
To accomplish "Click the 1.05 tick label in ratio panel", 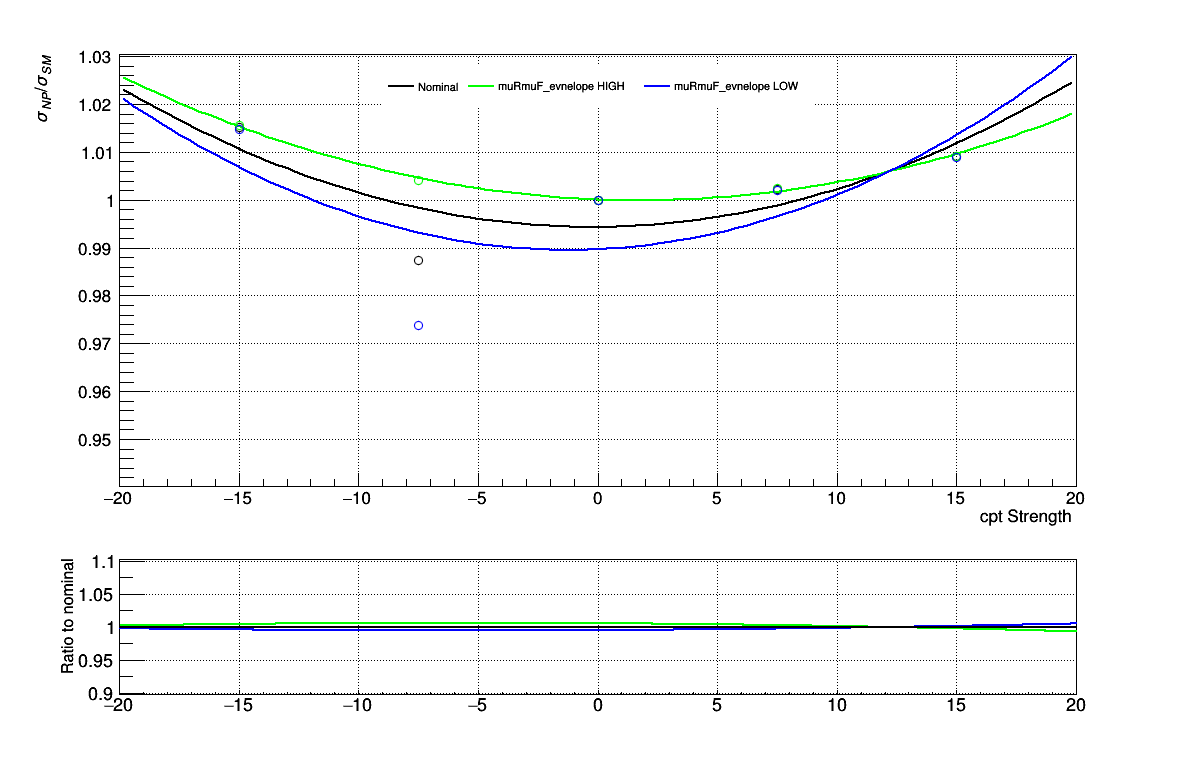I will (x=96, y=595).
